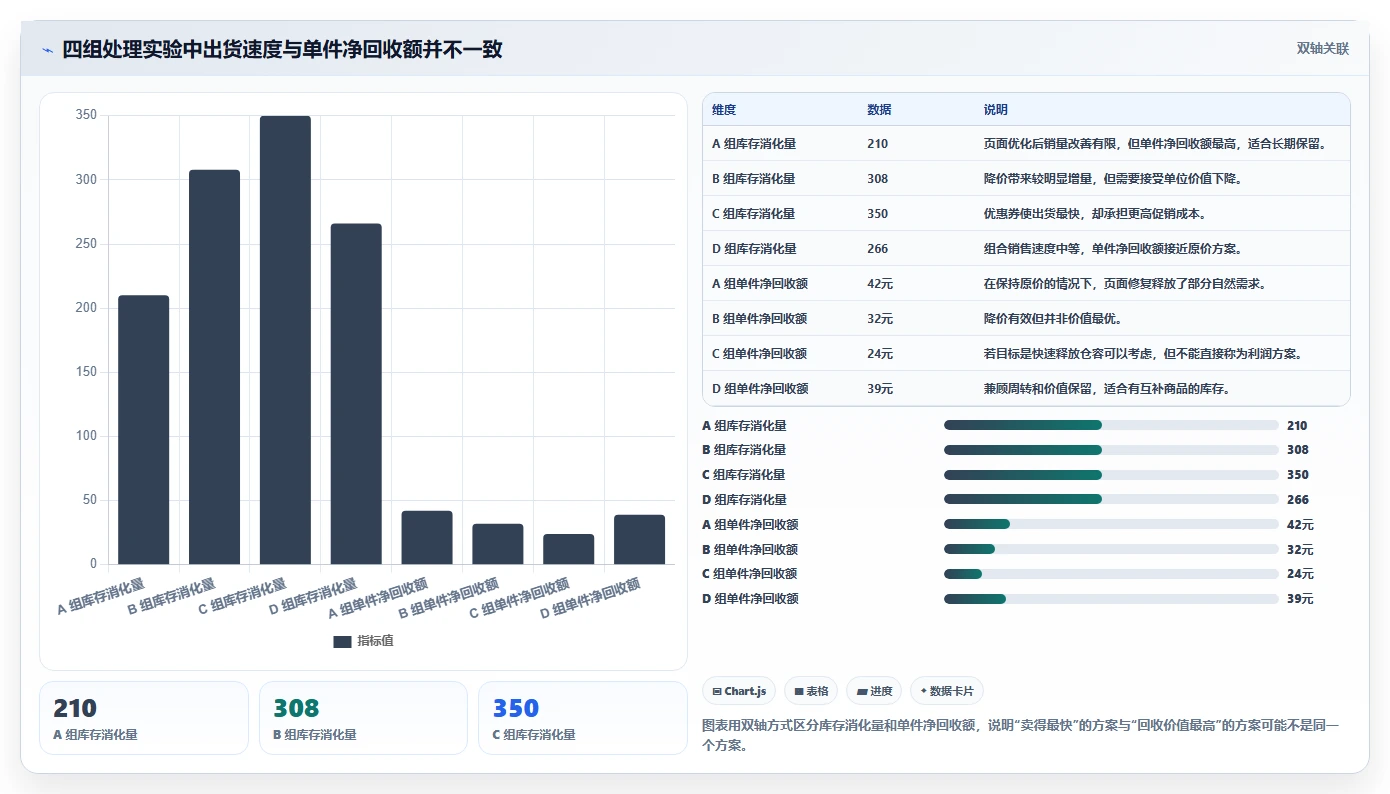Image resolution: width=1390 pixels, height=794 pixels.
Task: Open the 308 B 组库存消化量 data card
Action: (x=363, y=718)
